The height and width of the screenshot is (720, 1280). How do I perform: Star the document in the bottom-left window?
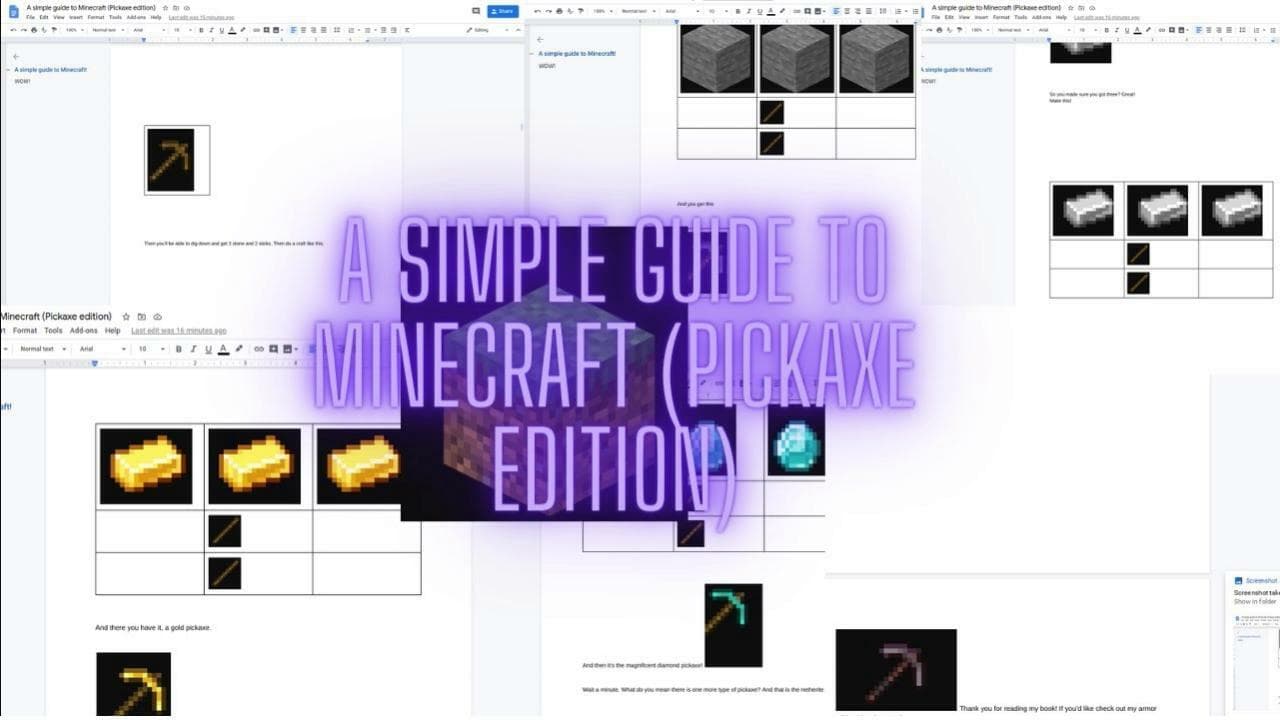point(126,317)
